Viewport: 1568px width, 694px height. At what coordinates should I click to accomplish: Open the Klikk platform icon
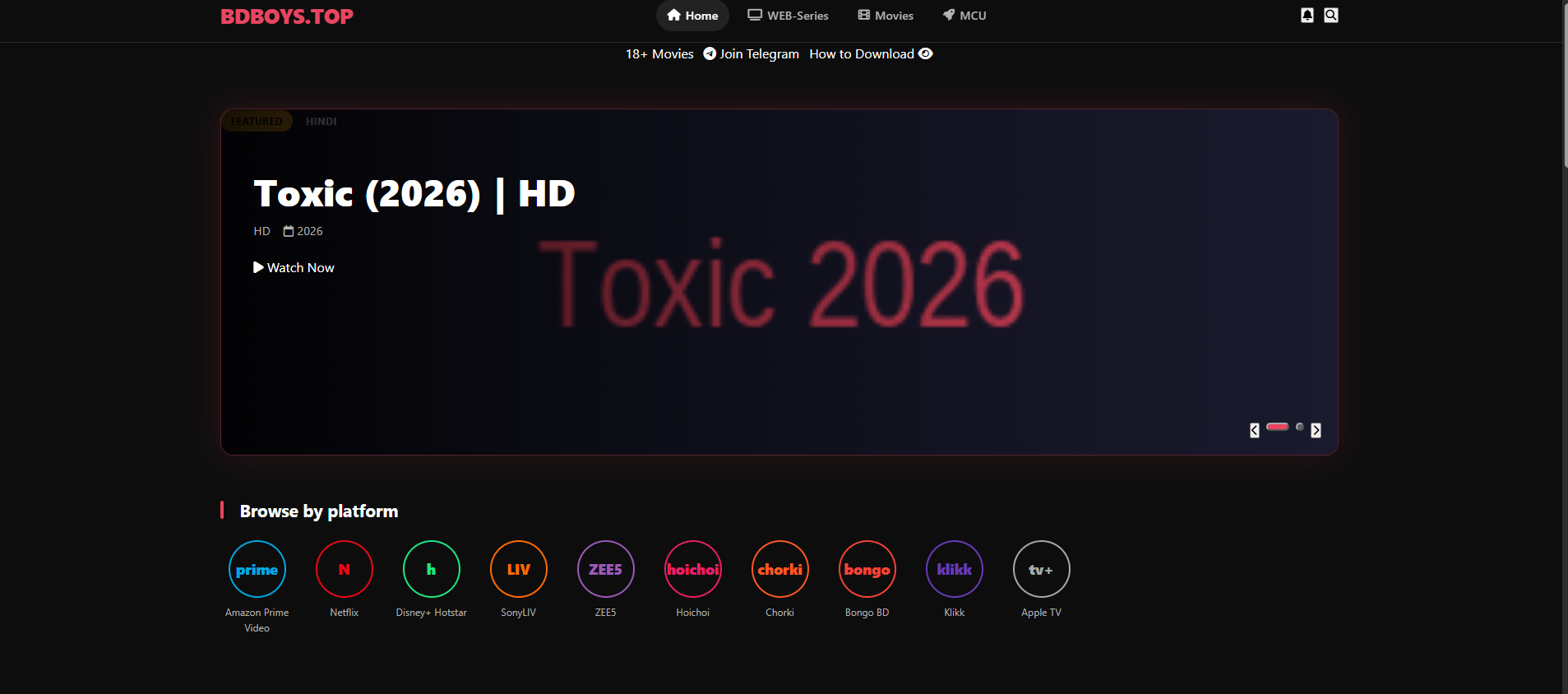[x=955, y=569]
